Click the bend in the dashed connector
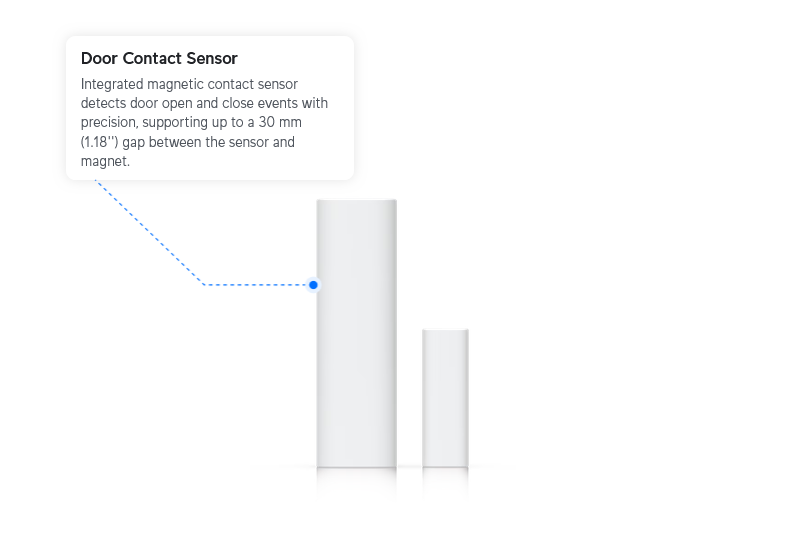The height and width of the screenshot is (544, 793). [x=204, y=285]
